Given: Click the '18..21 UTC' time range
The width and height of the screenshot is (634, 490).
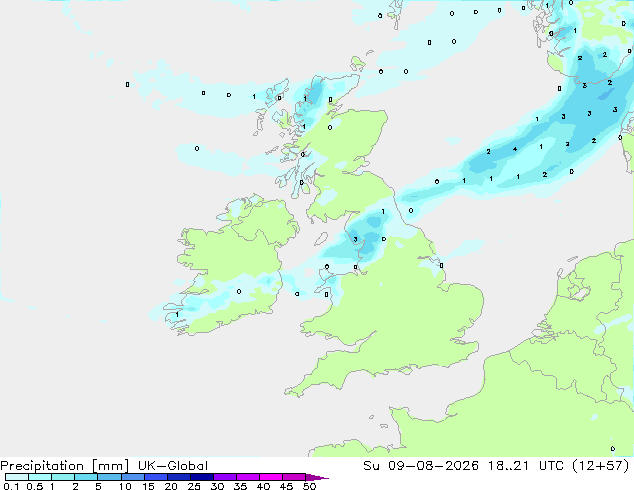Looking at the screenshot, I should (526, 466).
